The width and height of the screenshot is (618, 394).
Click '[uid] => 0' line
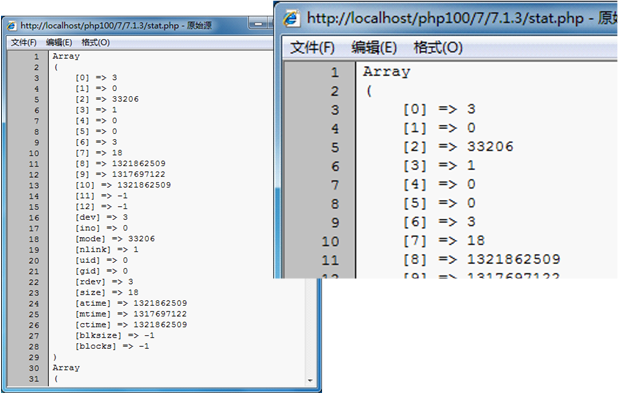tap(101, 260)
